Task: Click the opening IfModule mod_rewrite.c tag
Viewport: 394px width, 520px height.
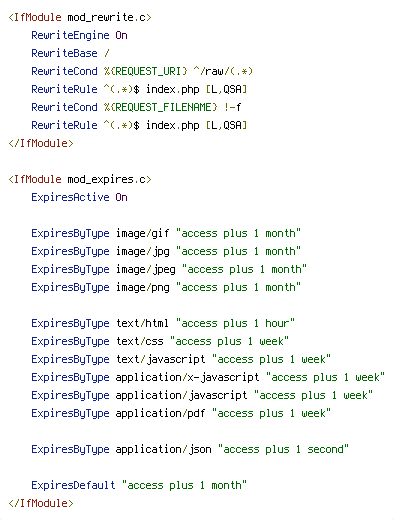Action: (80, 17)
